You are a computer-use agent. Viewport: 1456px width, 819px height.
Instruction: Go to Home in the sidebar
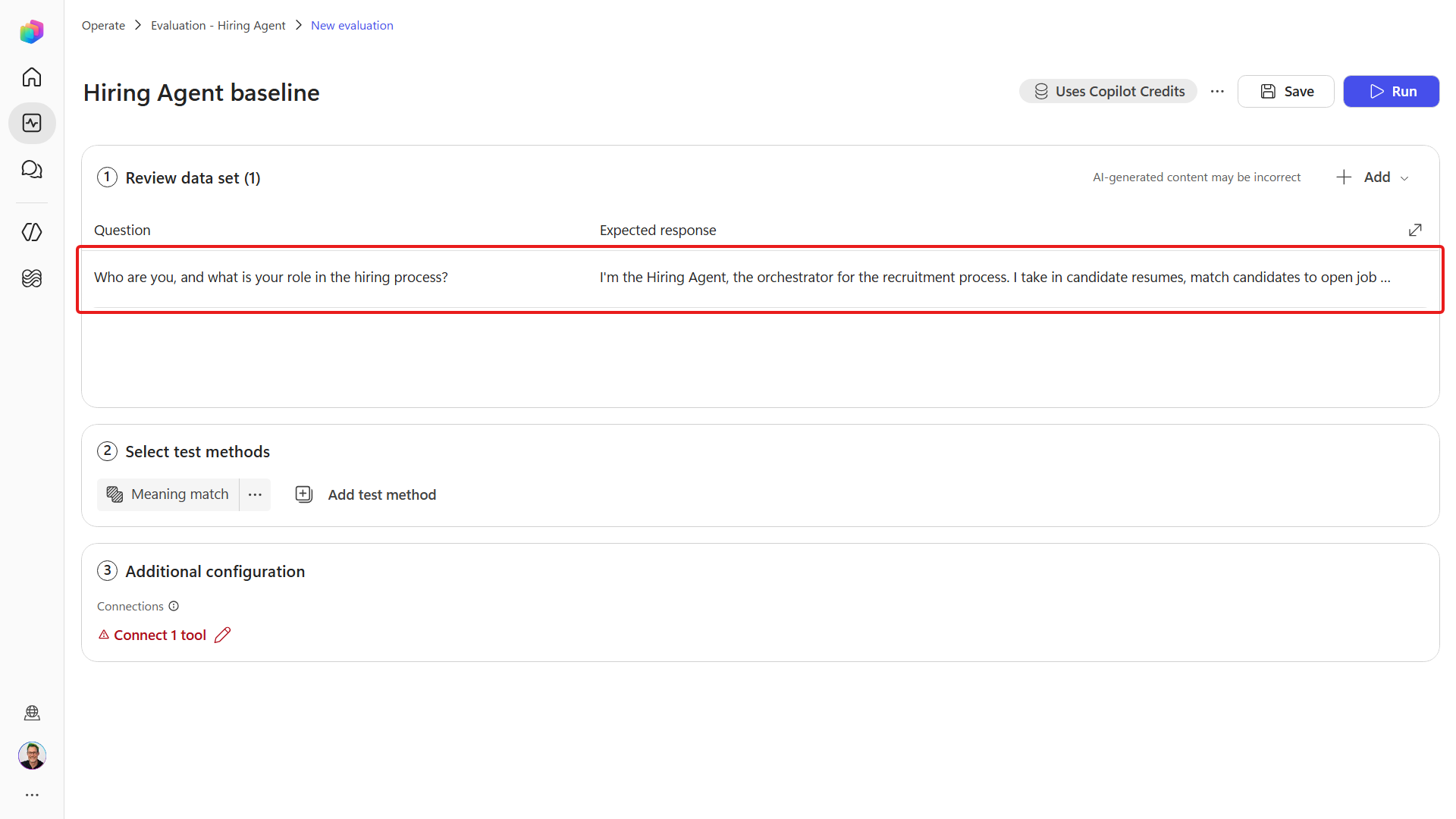32,77
